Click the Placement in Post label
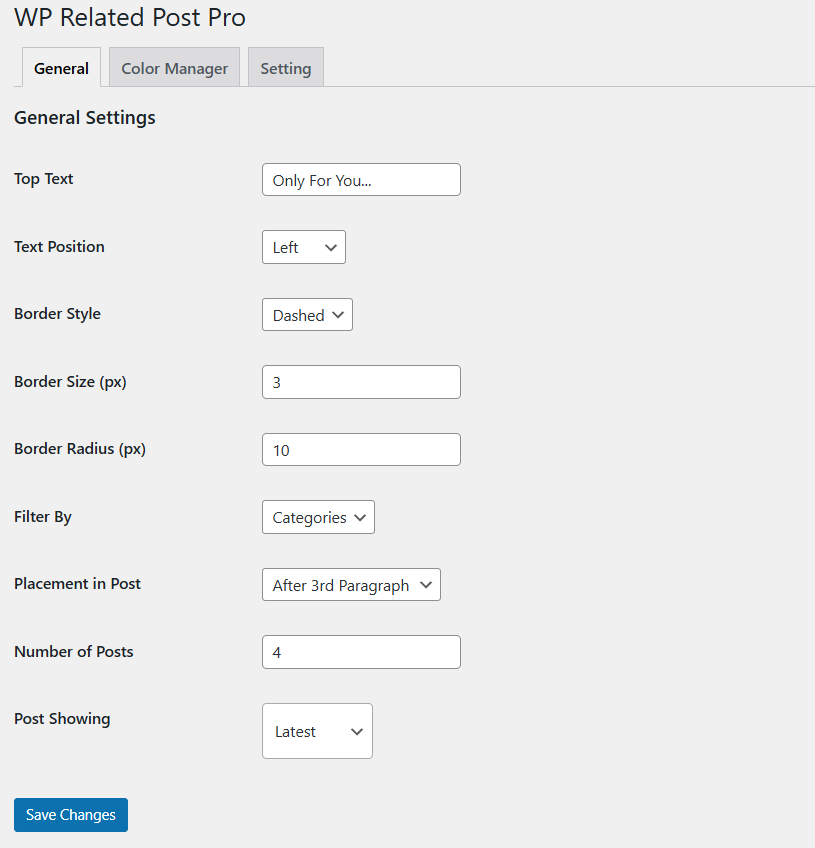815x848 pixels. [x=77, y=584]
